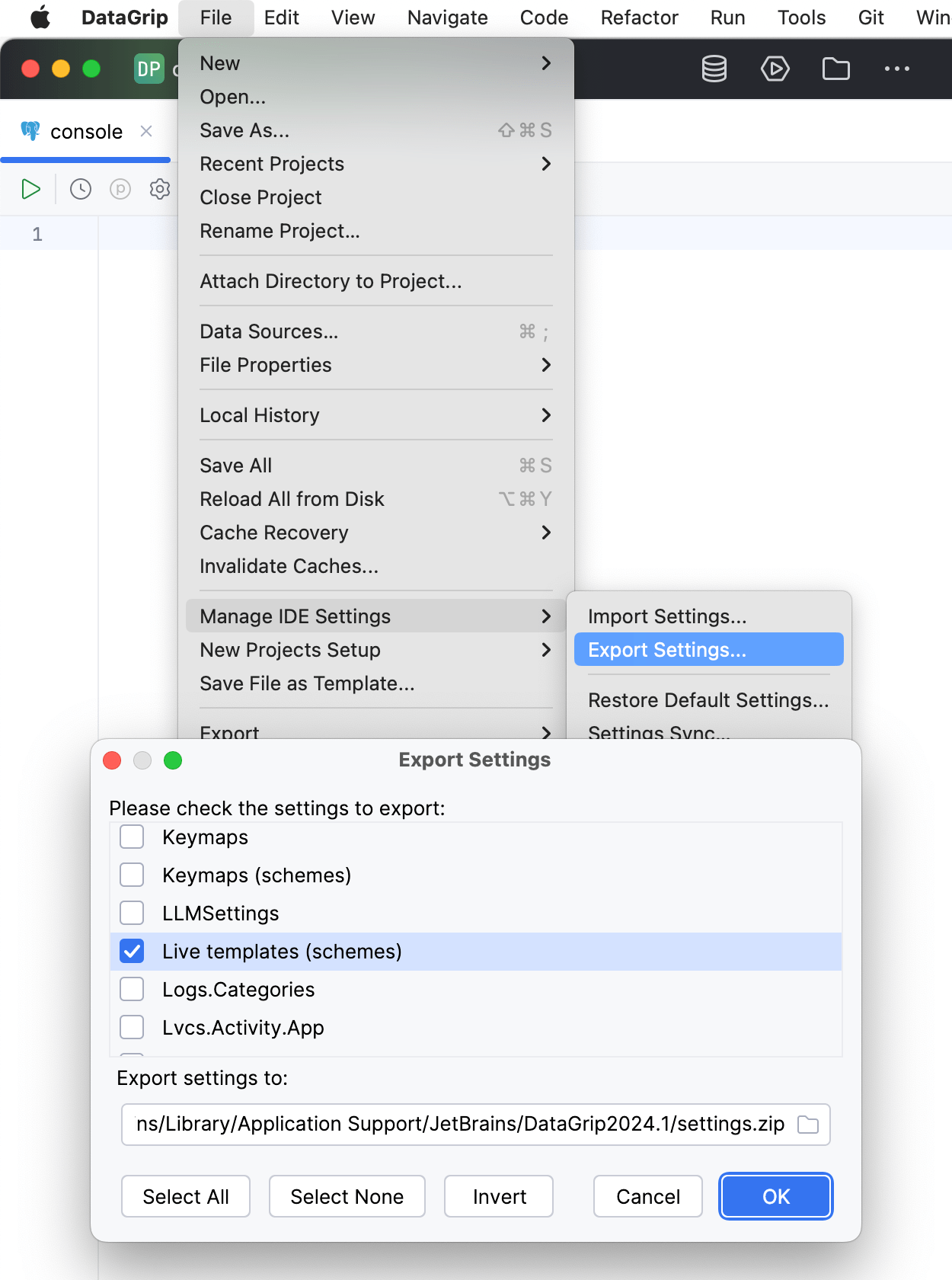Click the services play hexagon icon
952x1280 pixels.
pyautogui.click(x=775, y=69)
